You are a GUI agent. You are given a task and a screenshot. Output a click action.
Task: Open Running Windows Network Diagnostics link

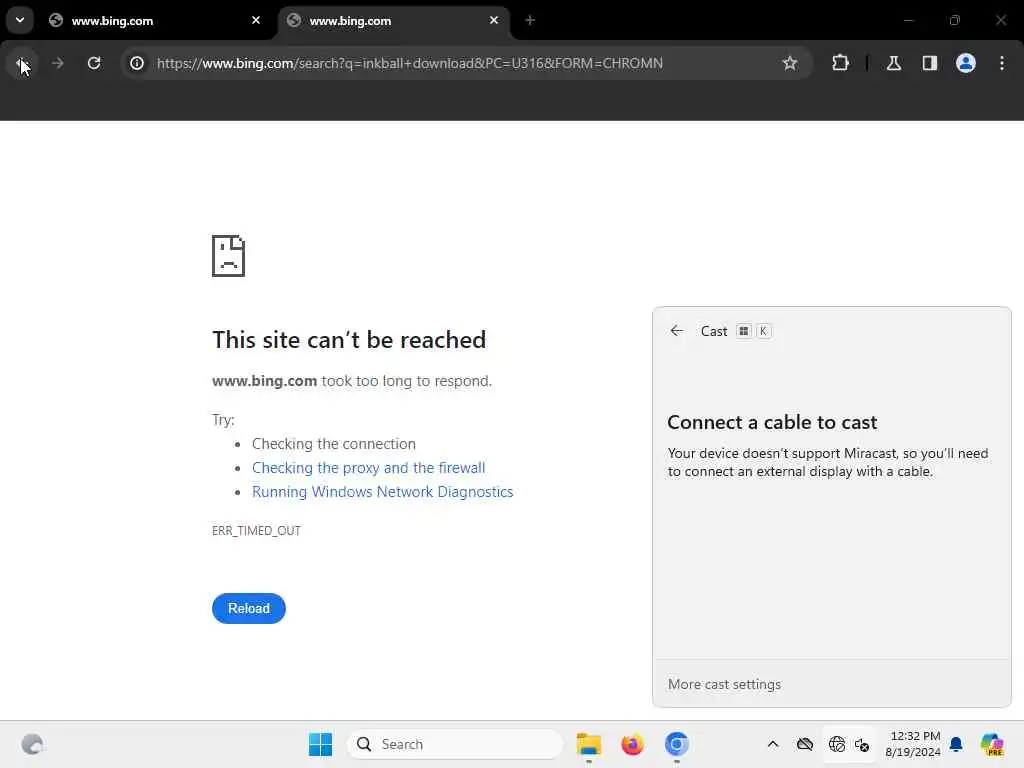pos(383,492)
